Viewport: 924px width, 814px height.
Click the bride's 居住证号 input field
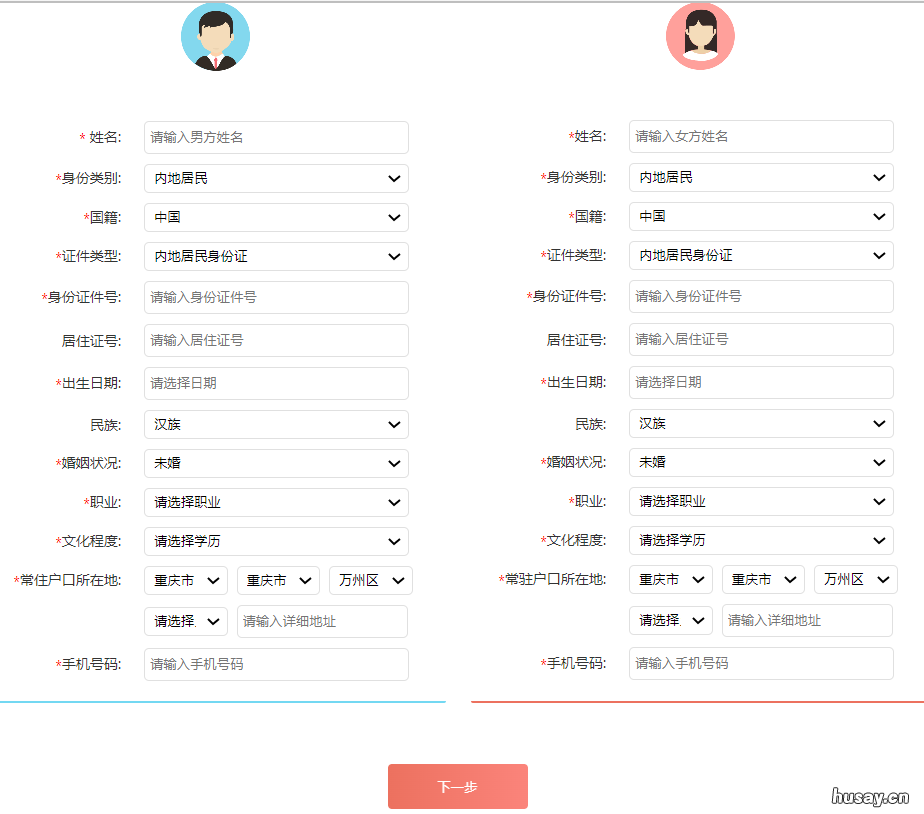click(x=761, y=339)
